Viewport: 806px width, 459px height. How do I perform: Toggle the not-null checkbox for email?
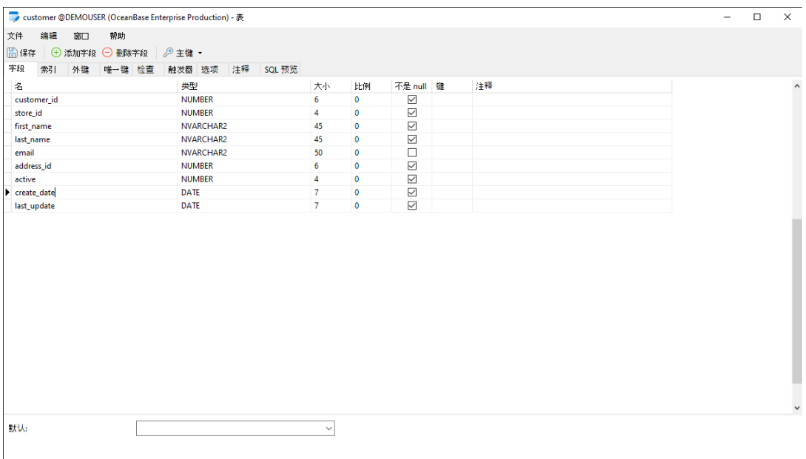(411, 153)
